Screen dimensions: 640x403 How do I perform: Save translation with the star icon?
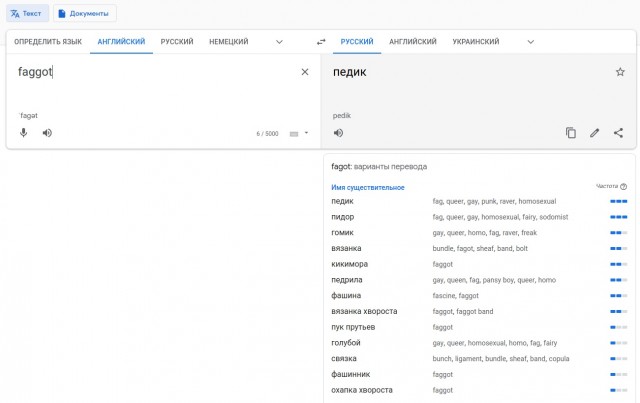[620, 72]
